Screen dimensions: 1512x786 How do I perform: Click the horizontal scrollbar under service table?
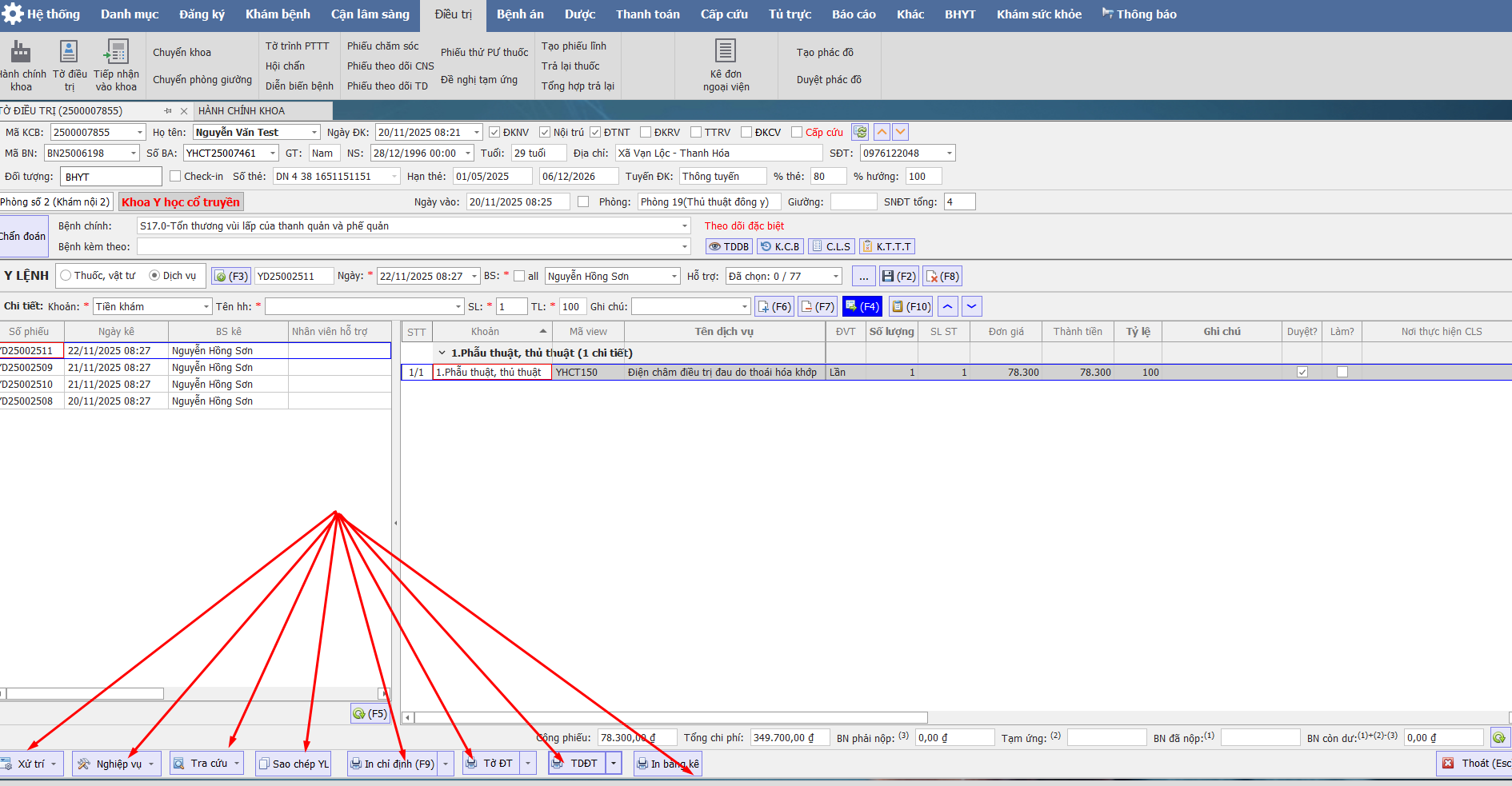pos(670,718)
